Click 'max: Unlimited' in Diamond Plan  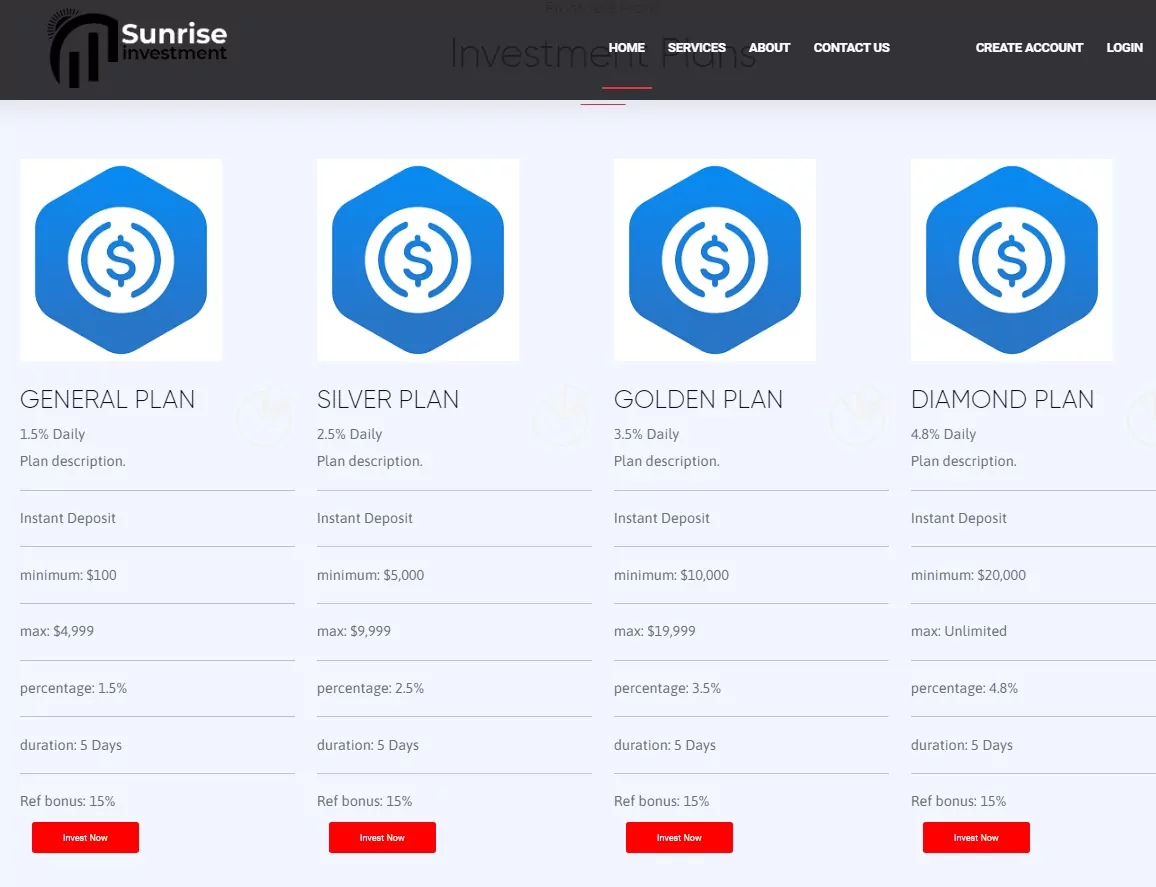point(958,631)
